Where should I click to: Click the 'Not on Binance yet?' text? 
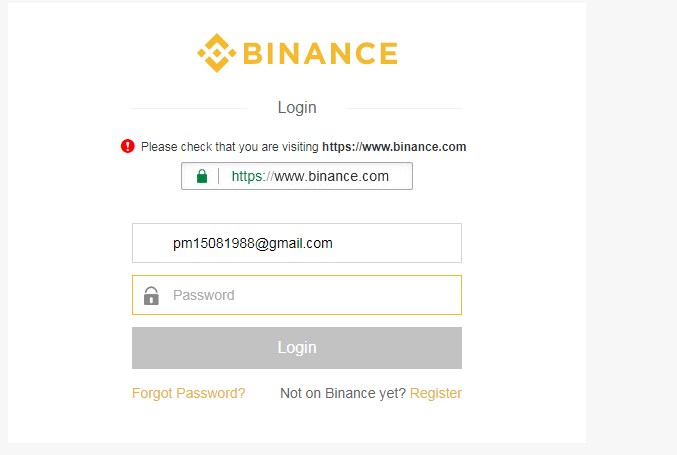(343, 393)
